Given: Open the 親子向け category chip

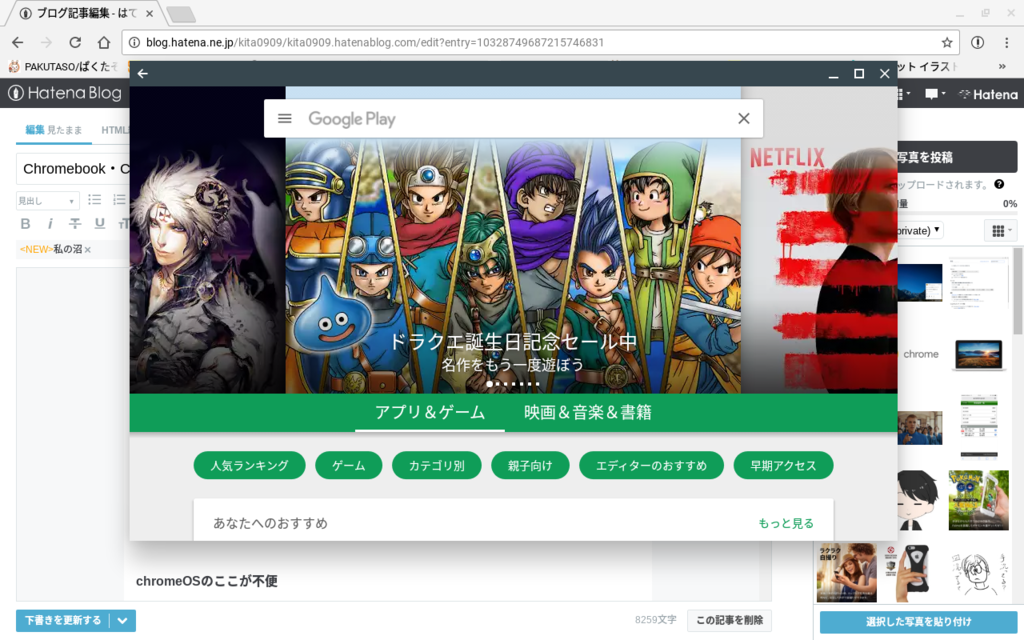Looking at the screenshot, I should (x=530, y=466).
